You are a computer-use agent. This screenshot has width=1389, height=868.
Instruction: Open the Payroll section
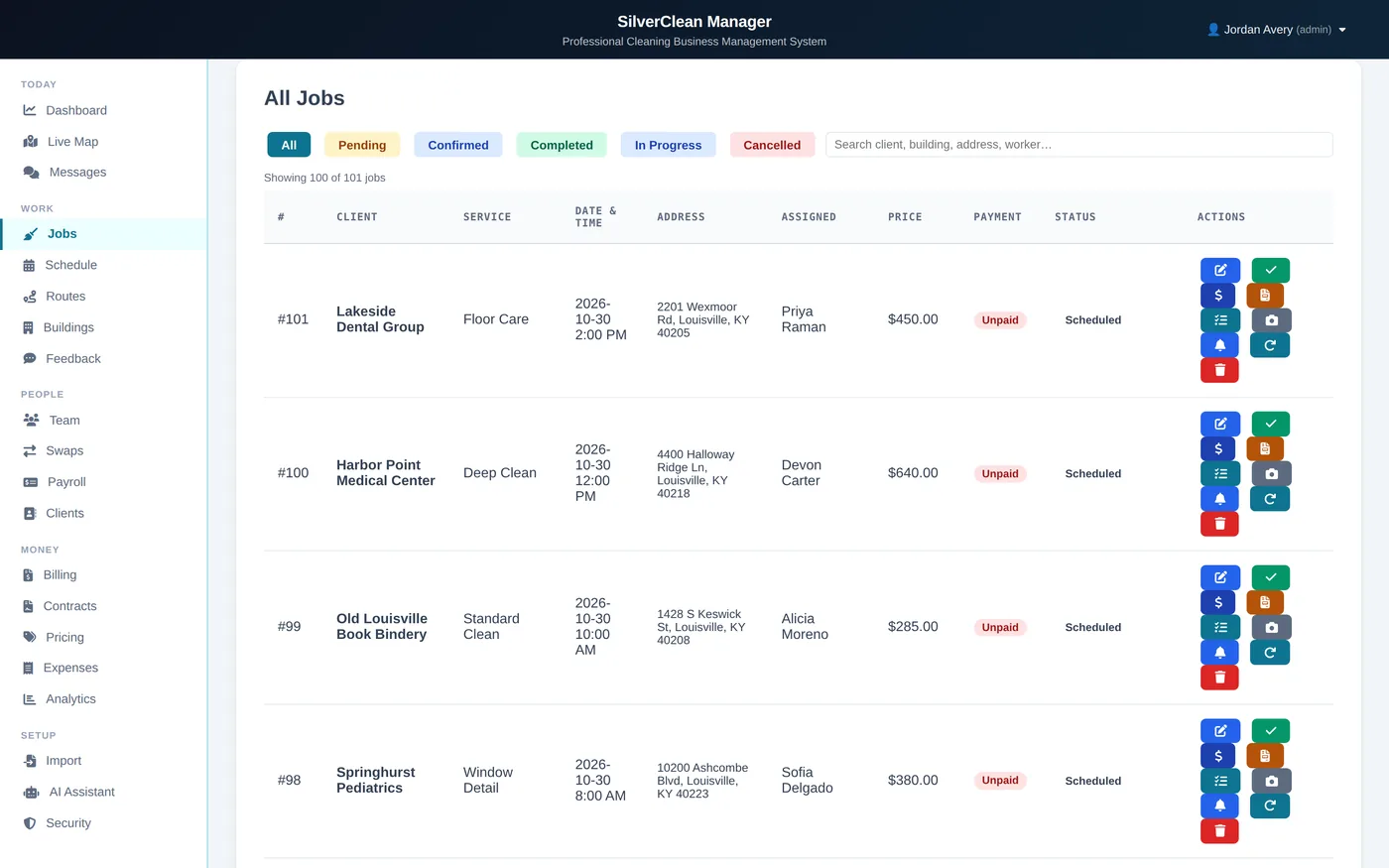103,482
